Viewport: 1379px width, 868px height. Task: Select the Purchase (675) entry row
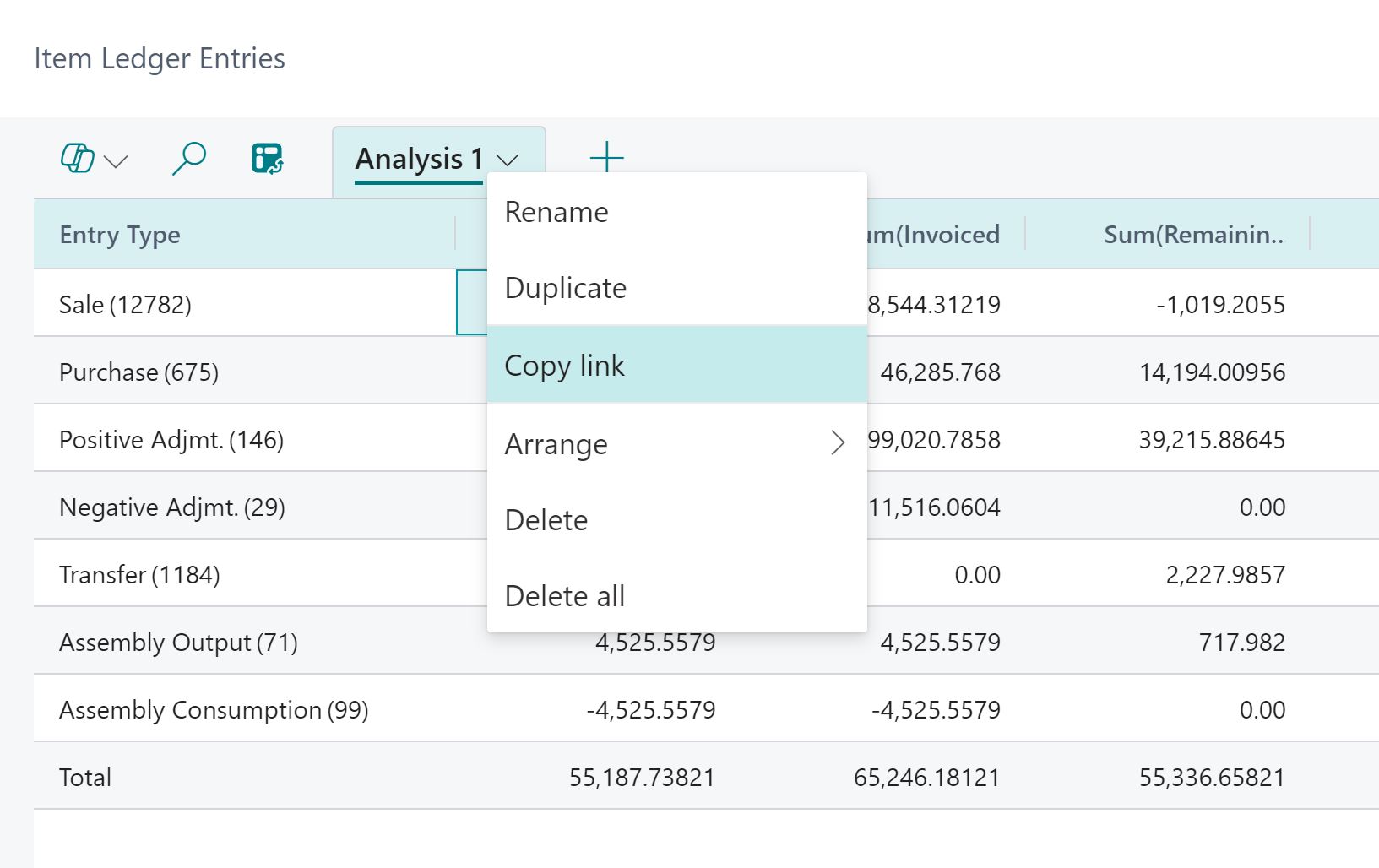139,372
